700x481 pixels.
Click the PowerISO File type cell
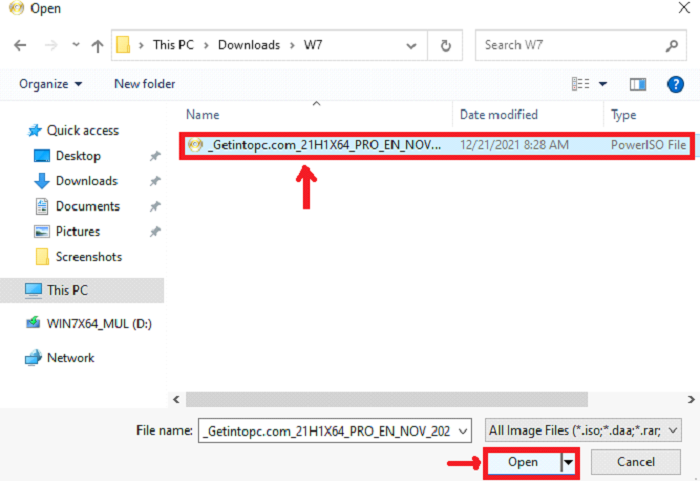pos(648,145)
